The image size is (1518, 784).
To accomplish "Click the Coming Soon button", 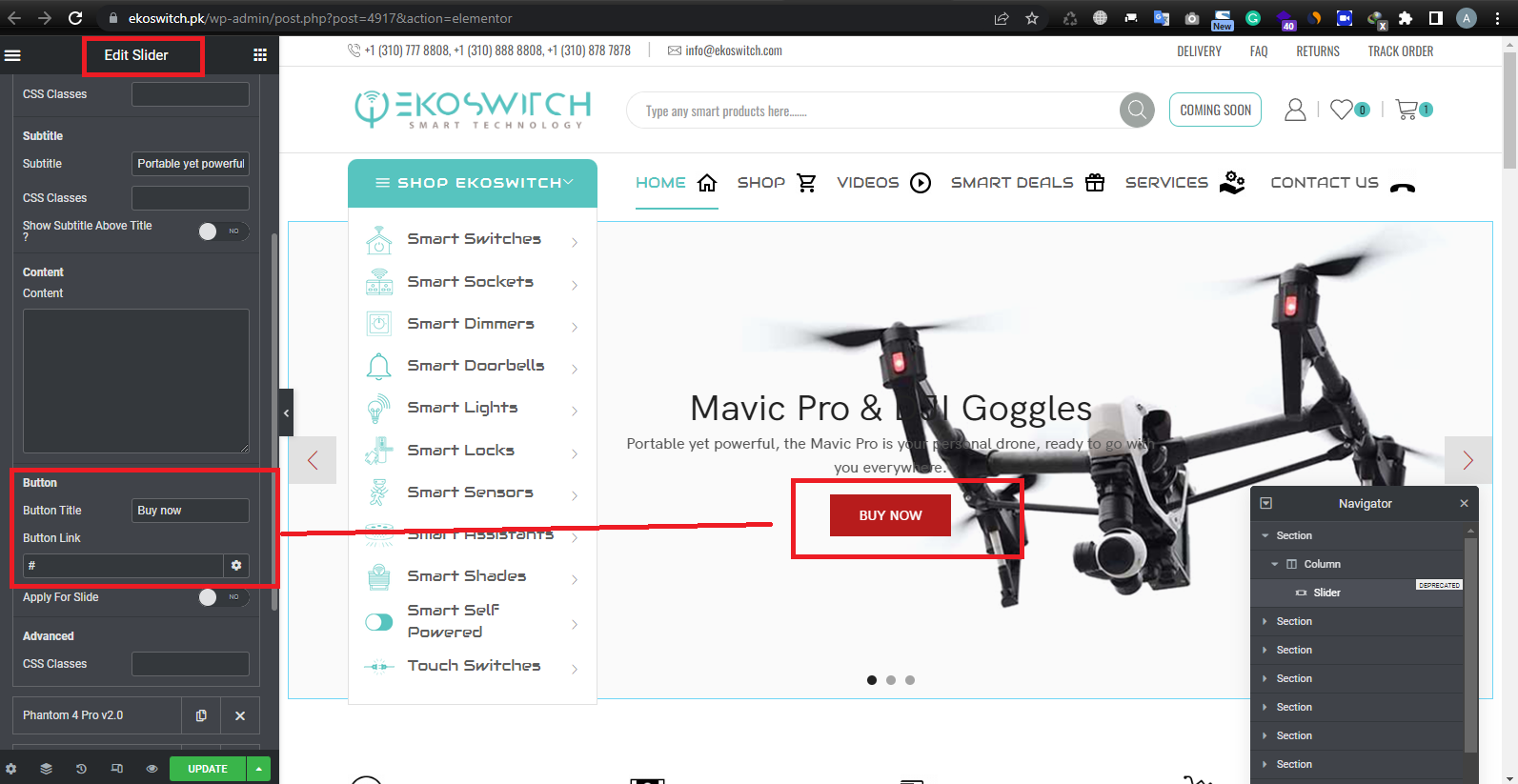I will tap(1215, 110).
